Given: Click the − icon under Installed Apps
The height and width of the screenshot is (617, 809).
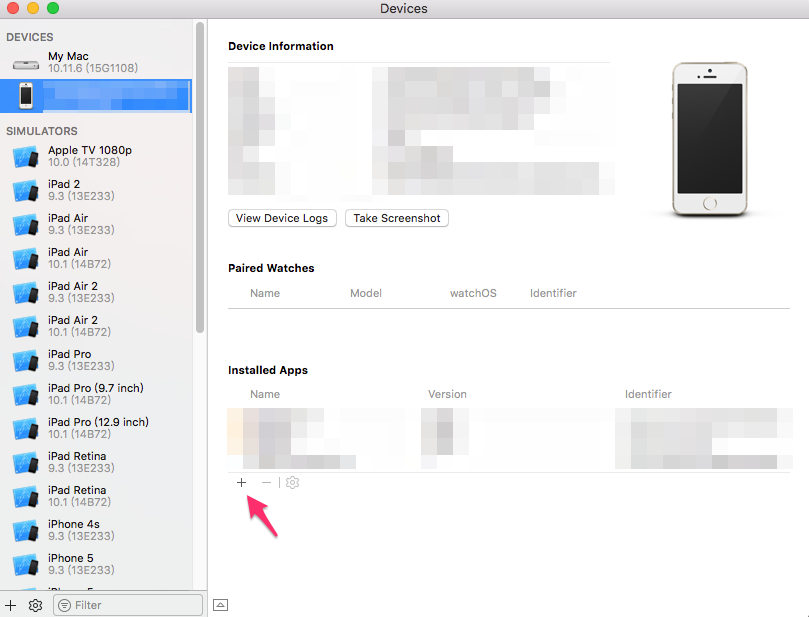Looking at the screenshot, I should (x=265, y=482).
